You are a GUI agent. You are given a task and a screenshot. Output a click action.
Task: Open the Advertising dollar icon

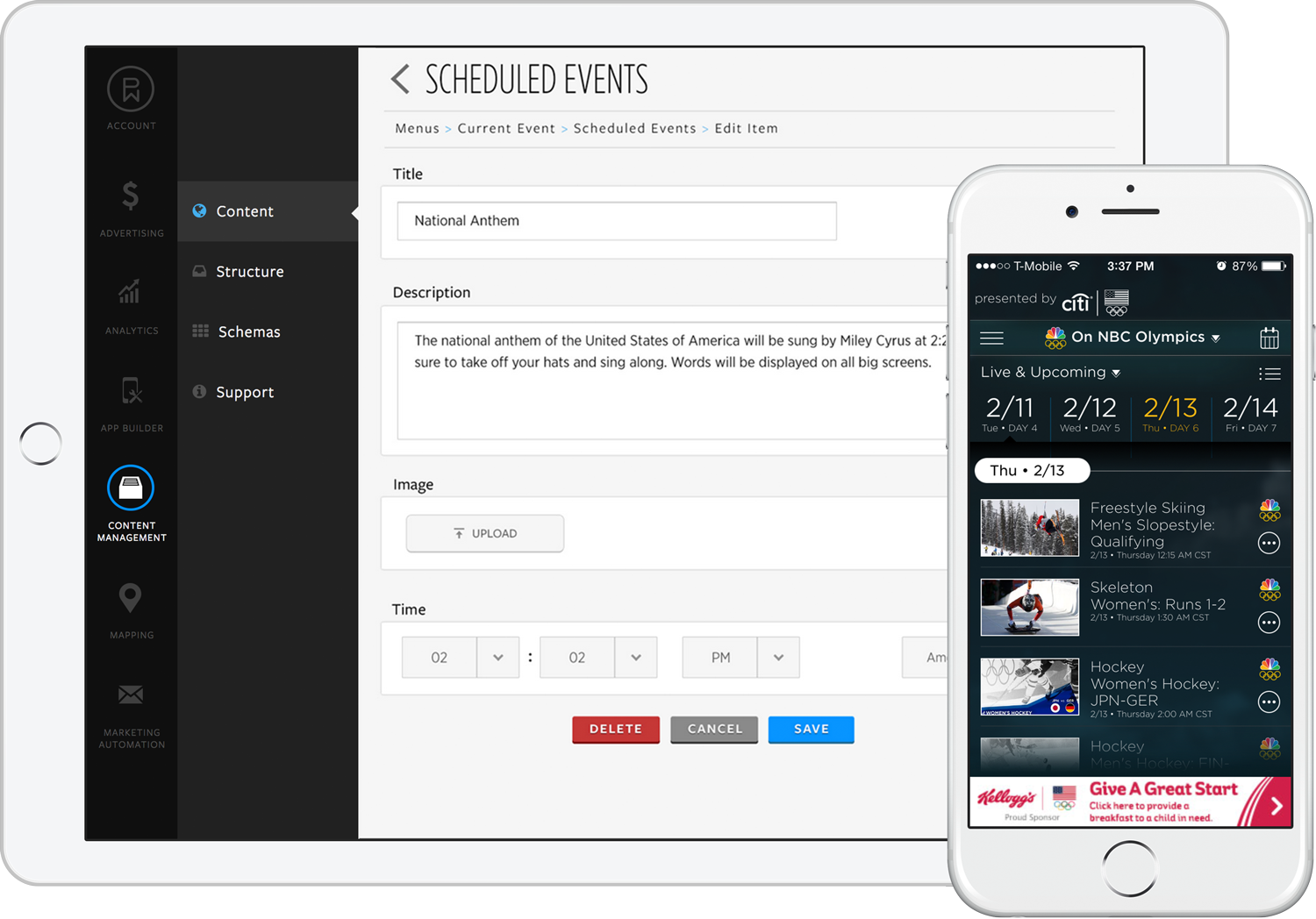(131, 196)
